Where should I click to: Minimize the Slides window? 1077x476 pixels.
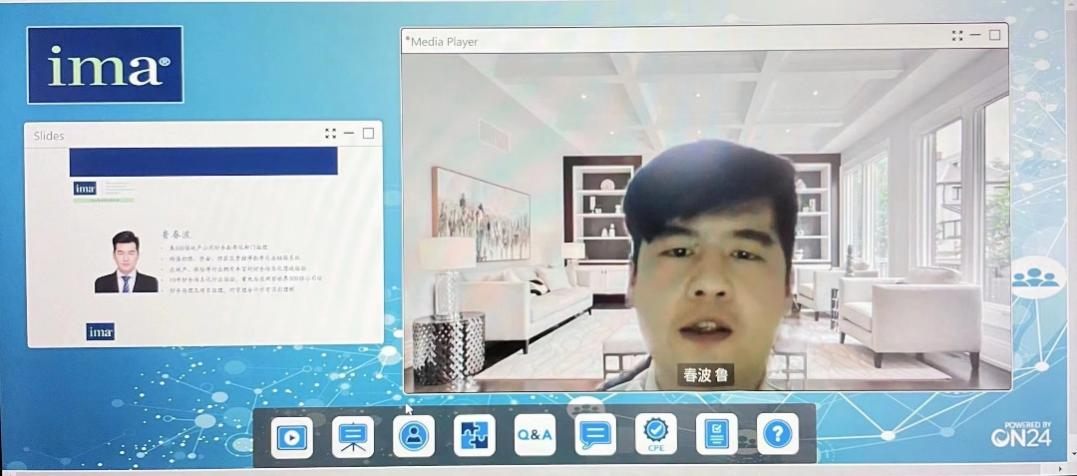pos(349,133)
